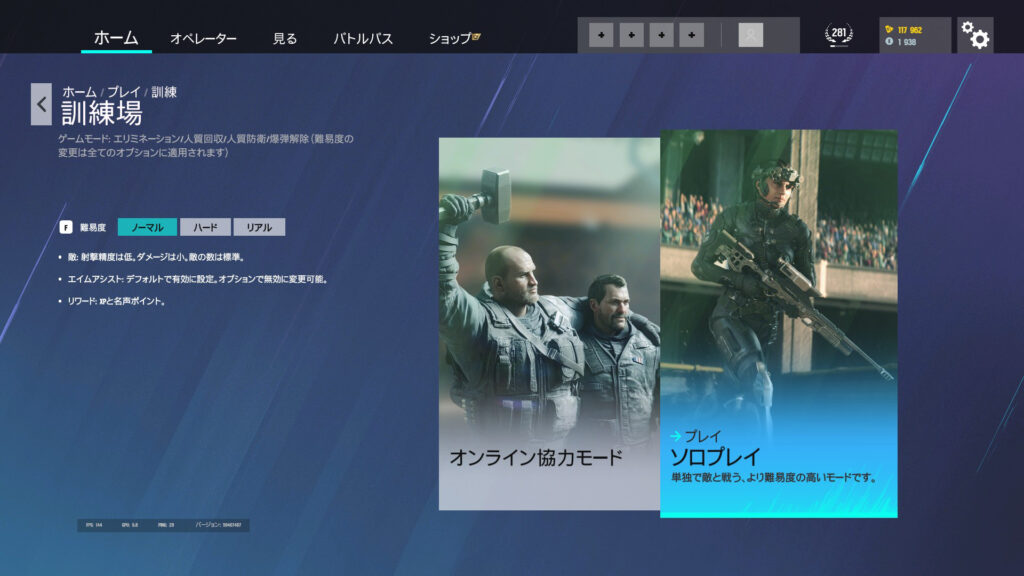
Task: Click the バージョン number in status bar
Action: click(218, 525)
